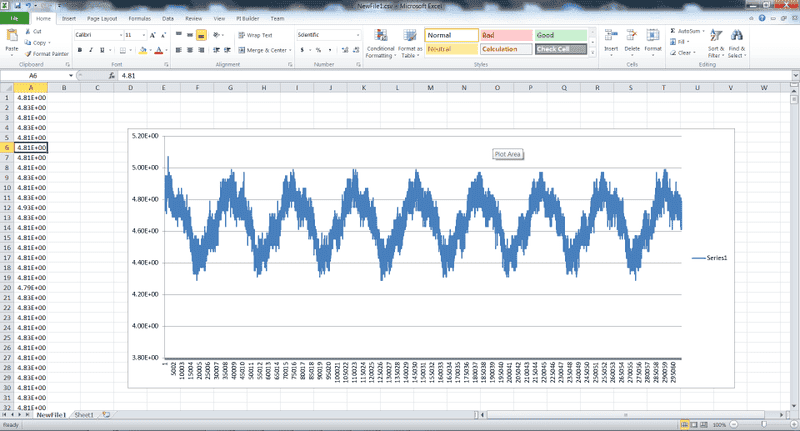Click the Delete cells icon
Viewport: 800px width, 431px height.
[631, 36]
